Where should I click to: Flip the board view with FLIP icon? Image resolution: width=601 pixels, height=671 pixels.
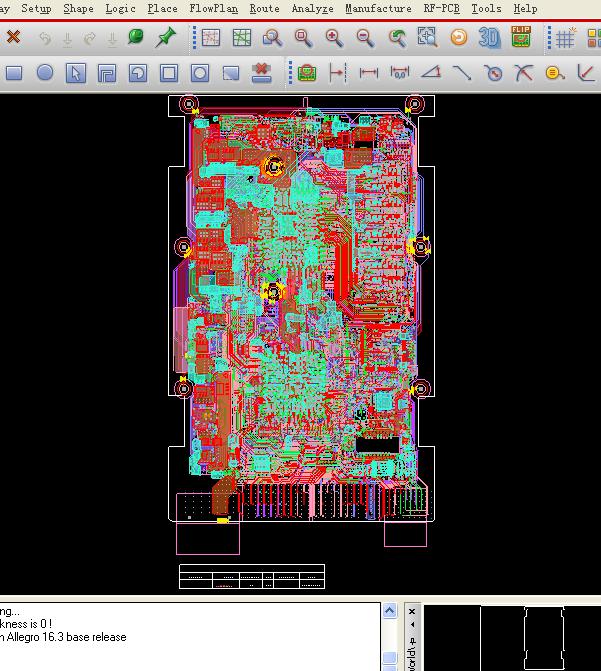tap(520, 38)
